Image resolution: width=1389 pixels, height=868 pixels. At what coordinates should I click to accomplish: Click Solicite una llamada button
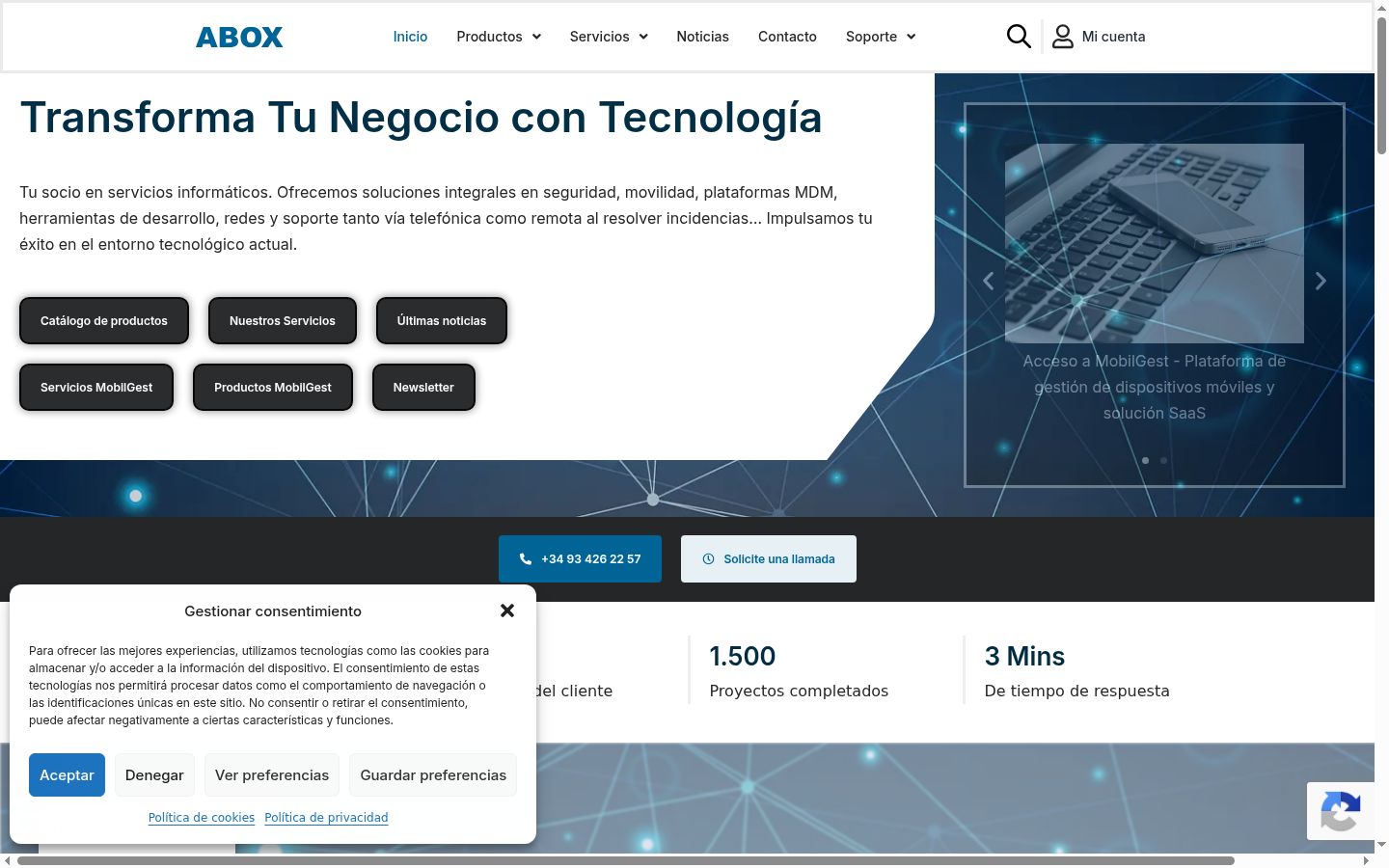(x=769, y=558)
